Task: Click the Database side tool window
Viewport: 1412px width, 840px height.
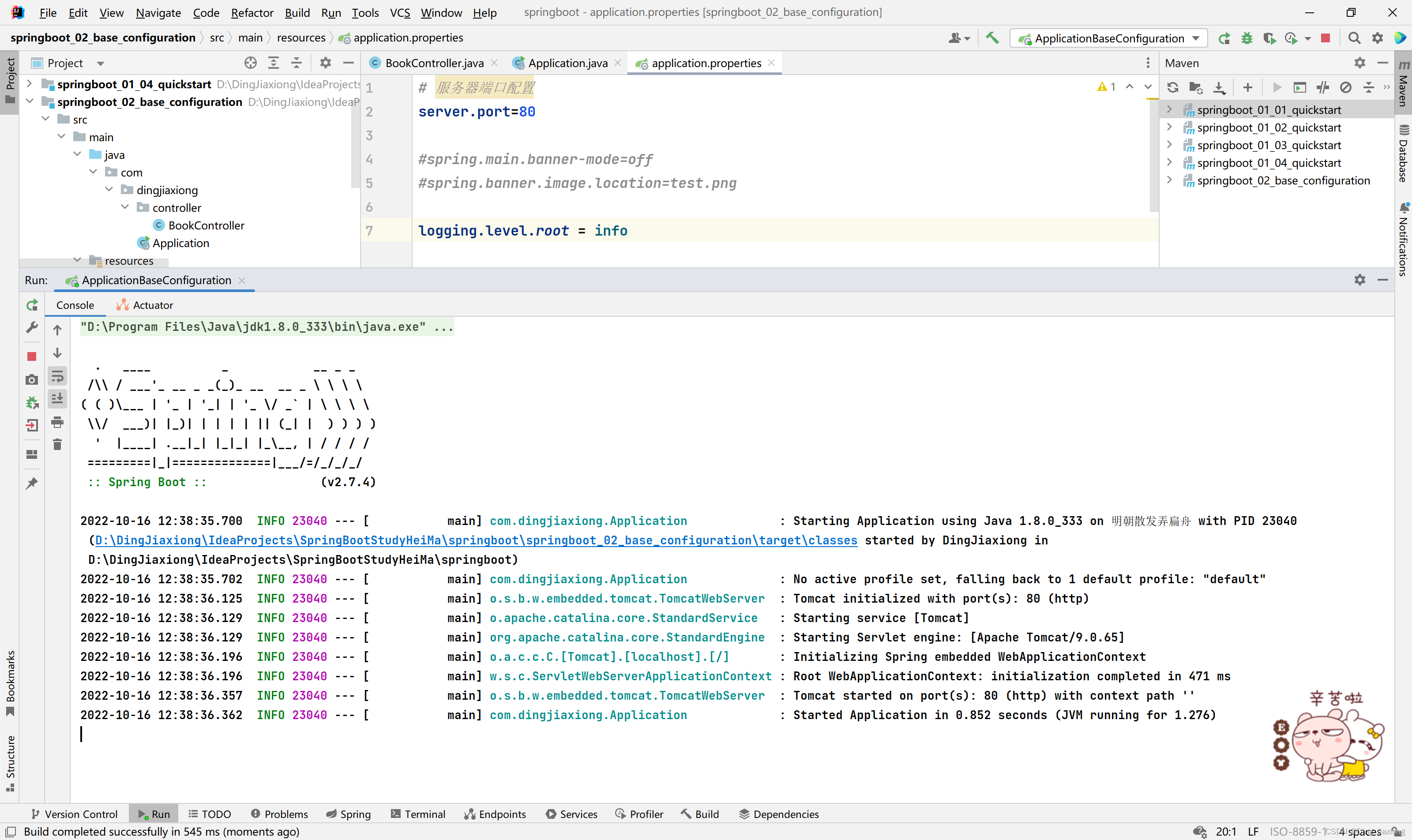Action: coord(1404,154)
